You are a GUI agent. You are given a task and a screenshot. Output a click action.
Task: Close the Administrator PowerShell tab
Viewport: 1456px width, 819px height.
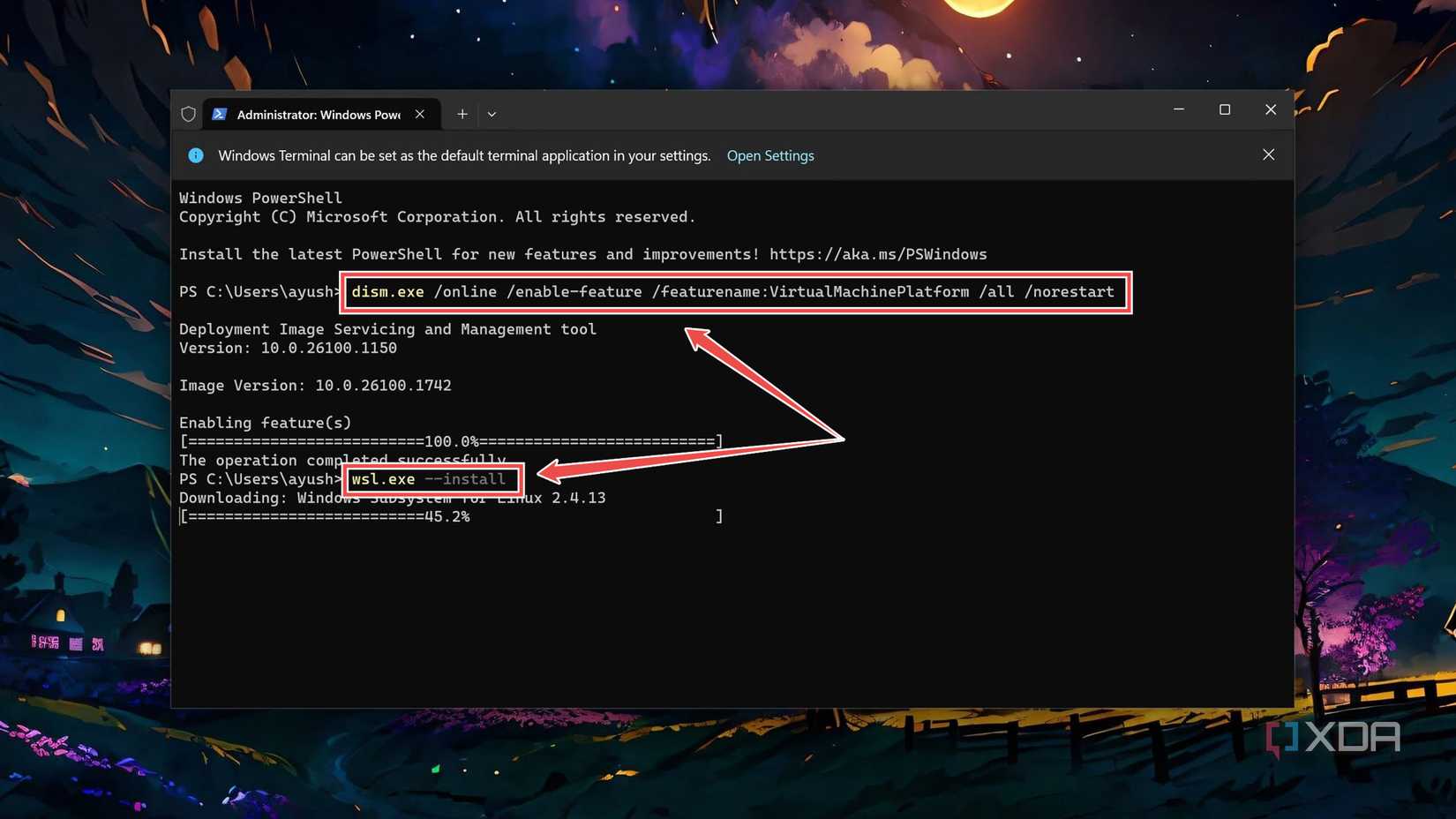[x=419, y=114]
